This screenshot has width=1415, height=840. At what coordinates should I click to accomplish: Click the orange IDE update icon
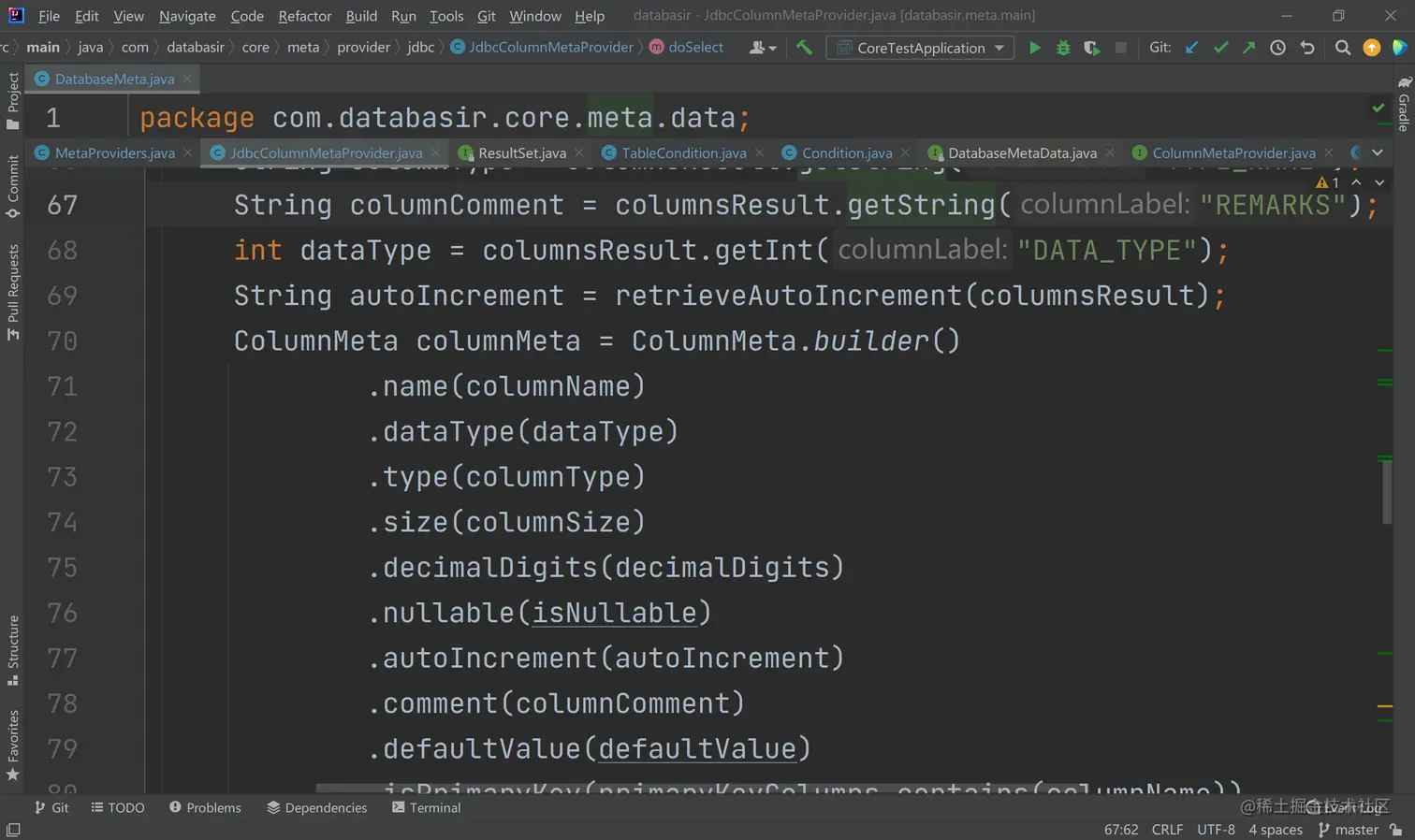click(1371, 48)
